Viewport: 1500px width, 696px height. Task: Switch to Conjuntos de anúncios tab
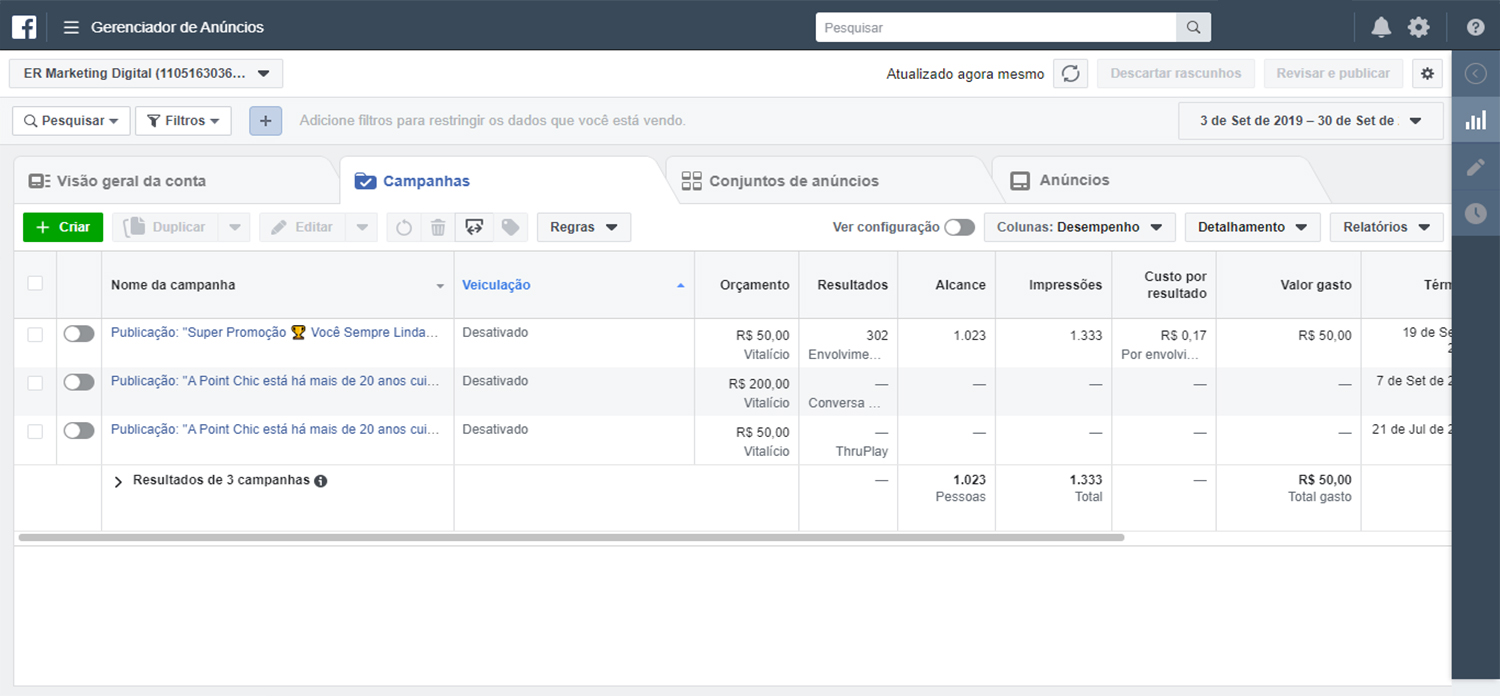(793, 181)
